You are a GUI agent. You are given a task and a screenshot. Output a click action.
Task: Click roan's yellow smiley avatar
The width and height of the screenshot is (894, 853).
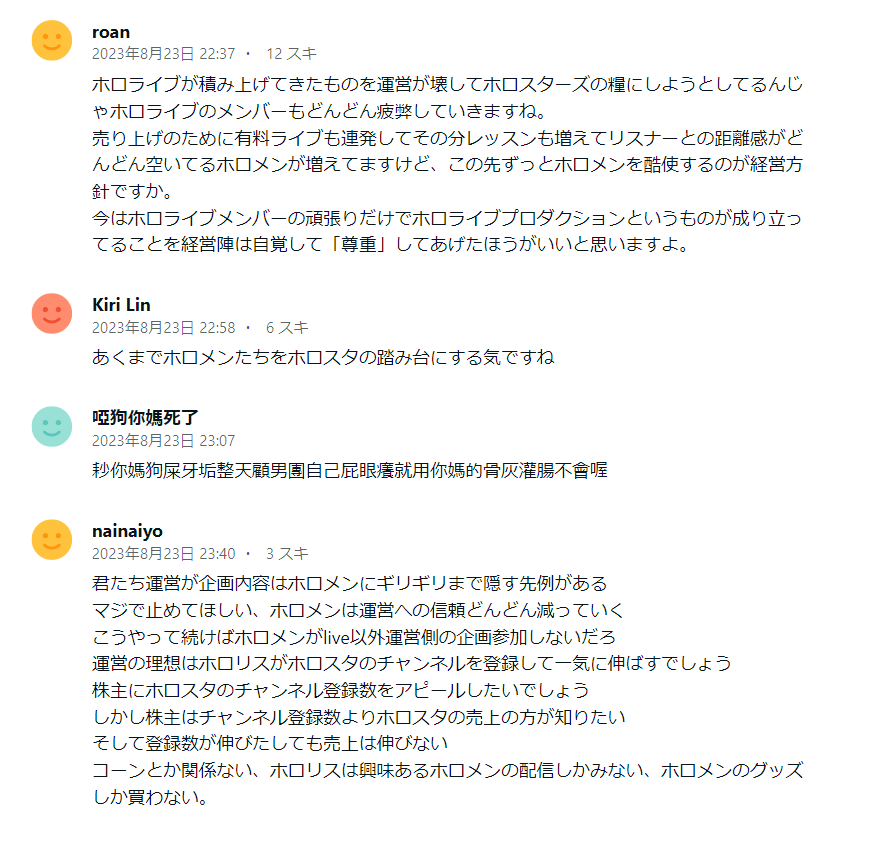tap(52, 41)
